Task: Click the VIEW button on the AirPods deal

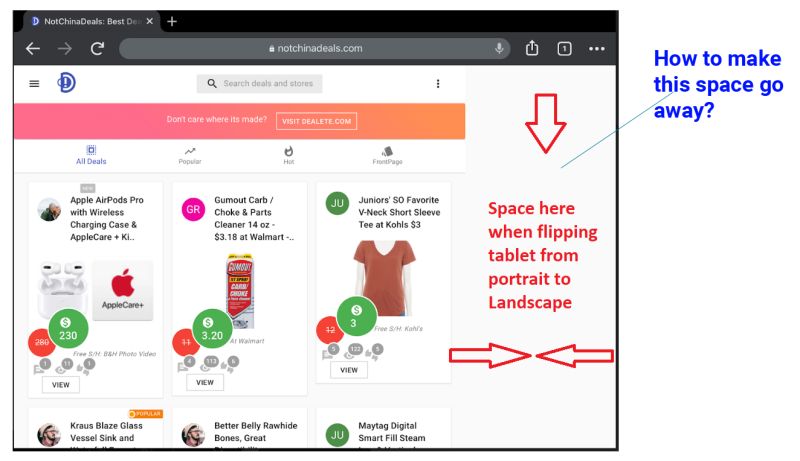Action: (61, 385)
